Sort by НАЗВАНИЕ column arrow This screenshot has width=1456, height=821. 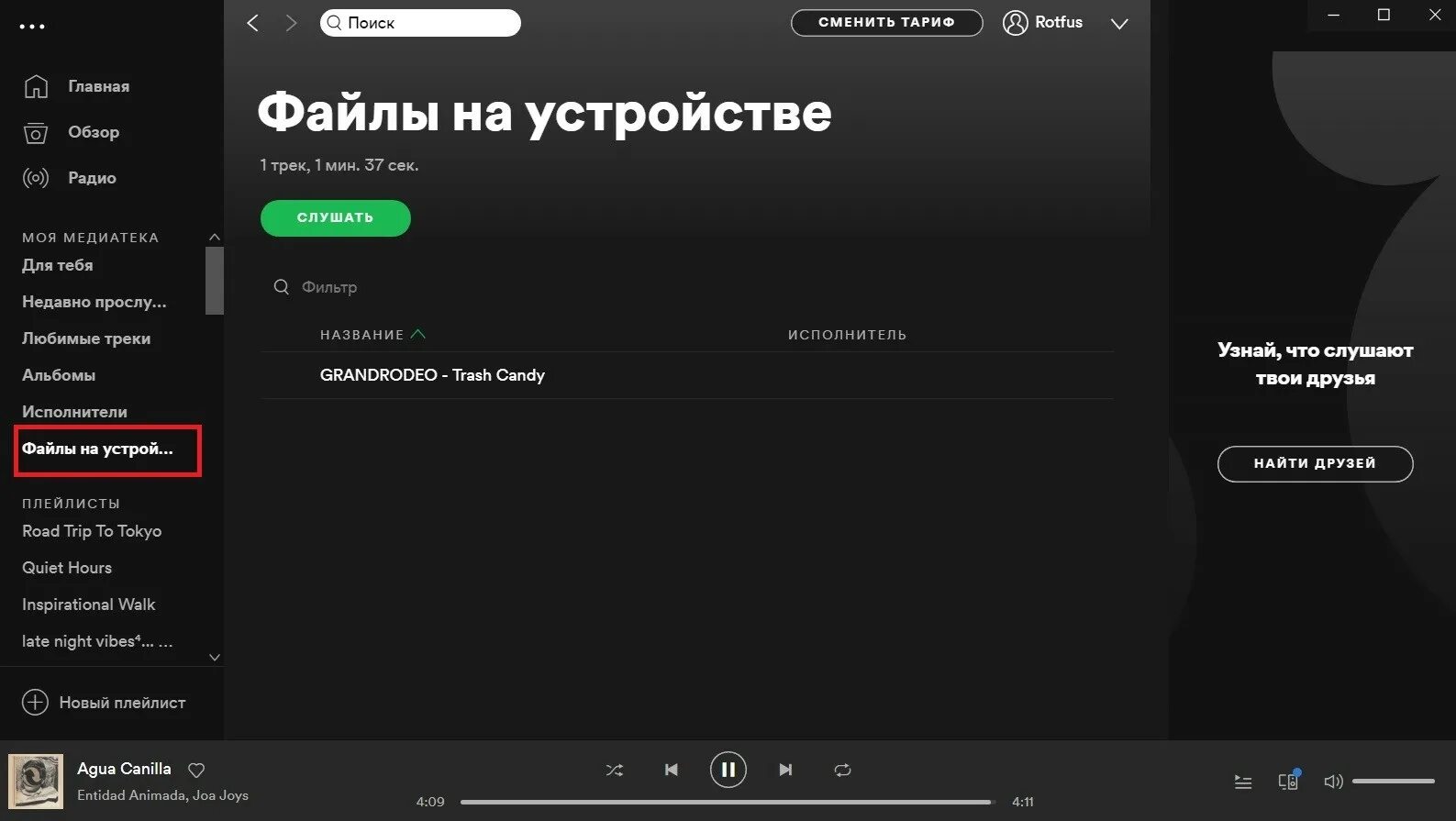[x=418, y=334]
